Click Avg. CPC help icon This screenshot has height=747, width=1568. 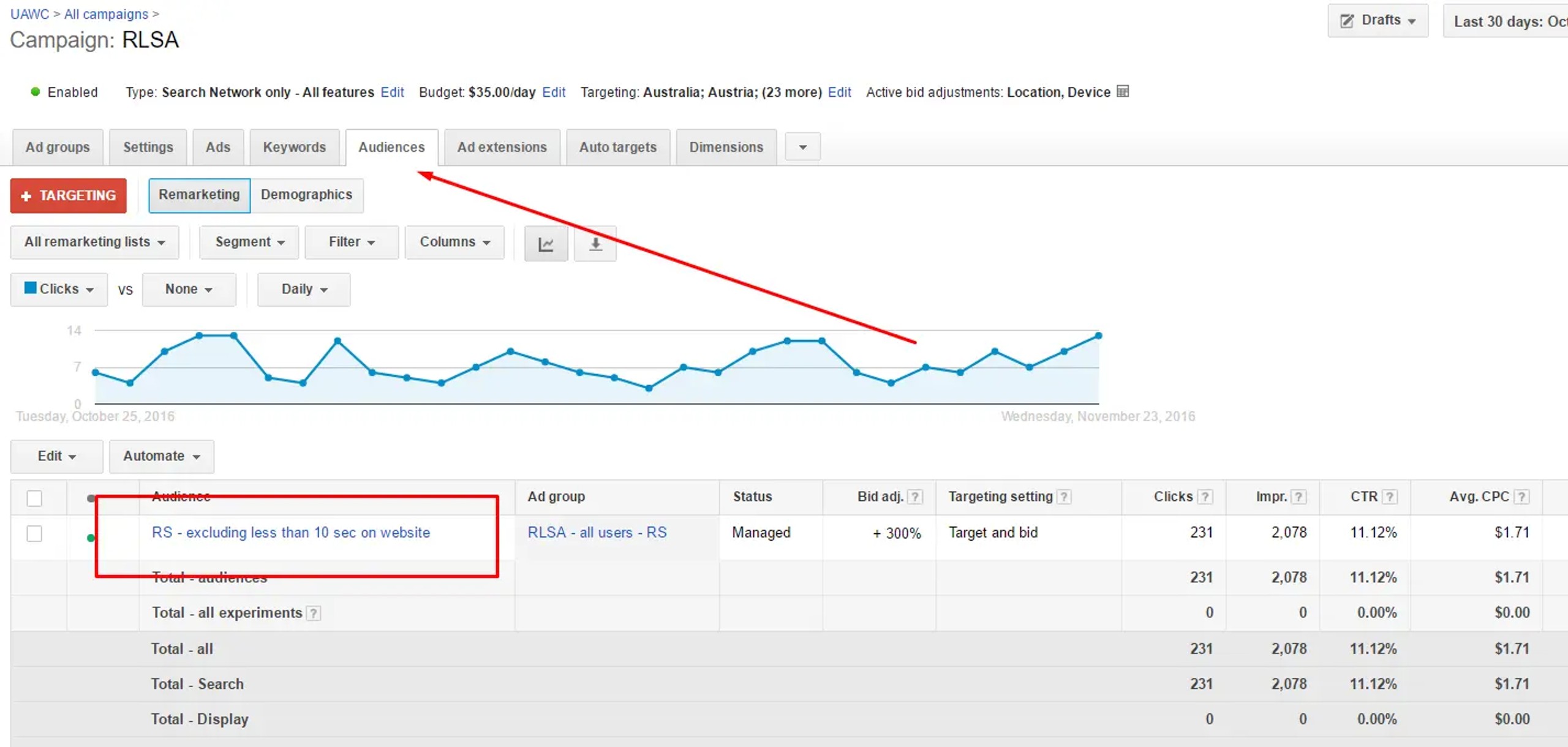point(1522,497)
